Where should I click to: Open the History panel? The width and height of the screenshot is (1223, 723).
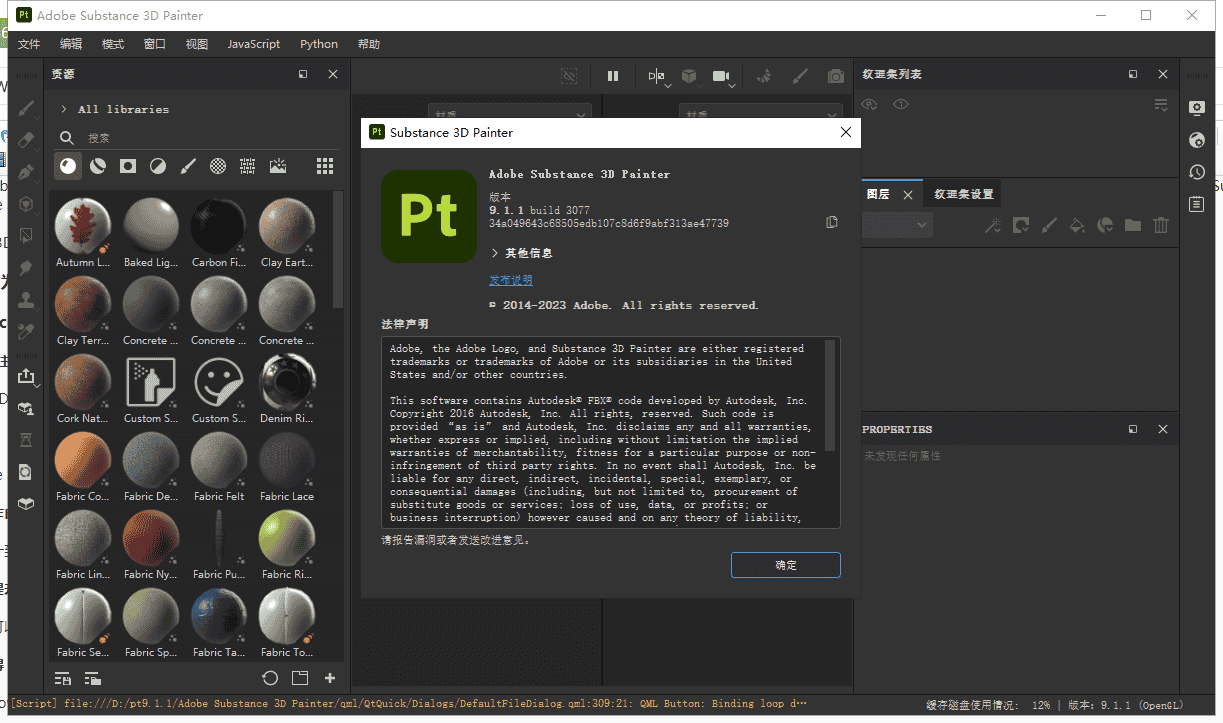tap(1197, 172)
